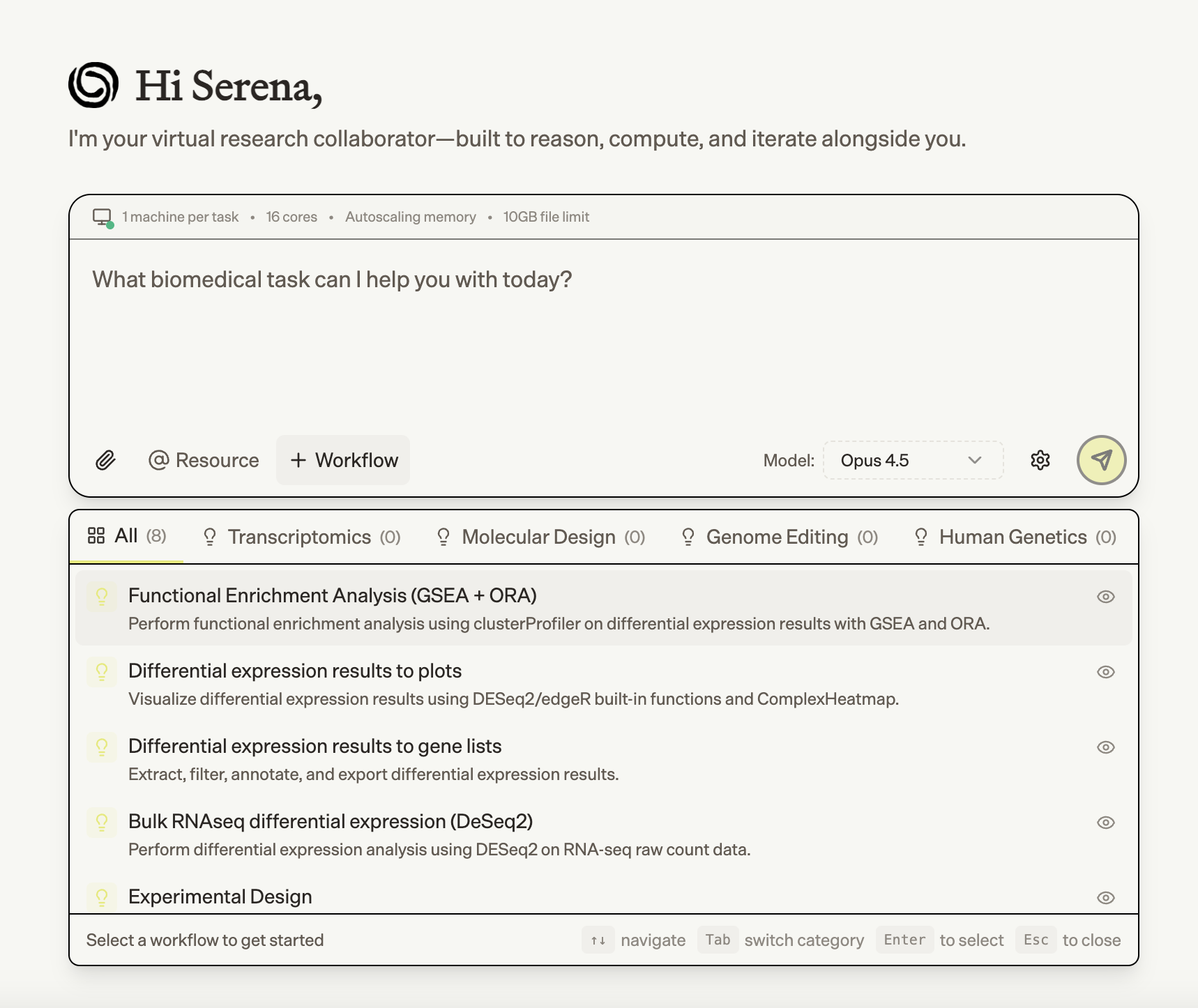Attach a file with the paperclip icon
Image resolution: width=1198 pixels, height=1008 pixels.
coord(105,460)
